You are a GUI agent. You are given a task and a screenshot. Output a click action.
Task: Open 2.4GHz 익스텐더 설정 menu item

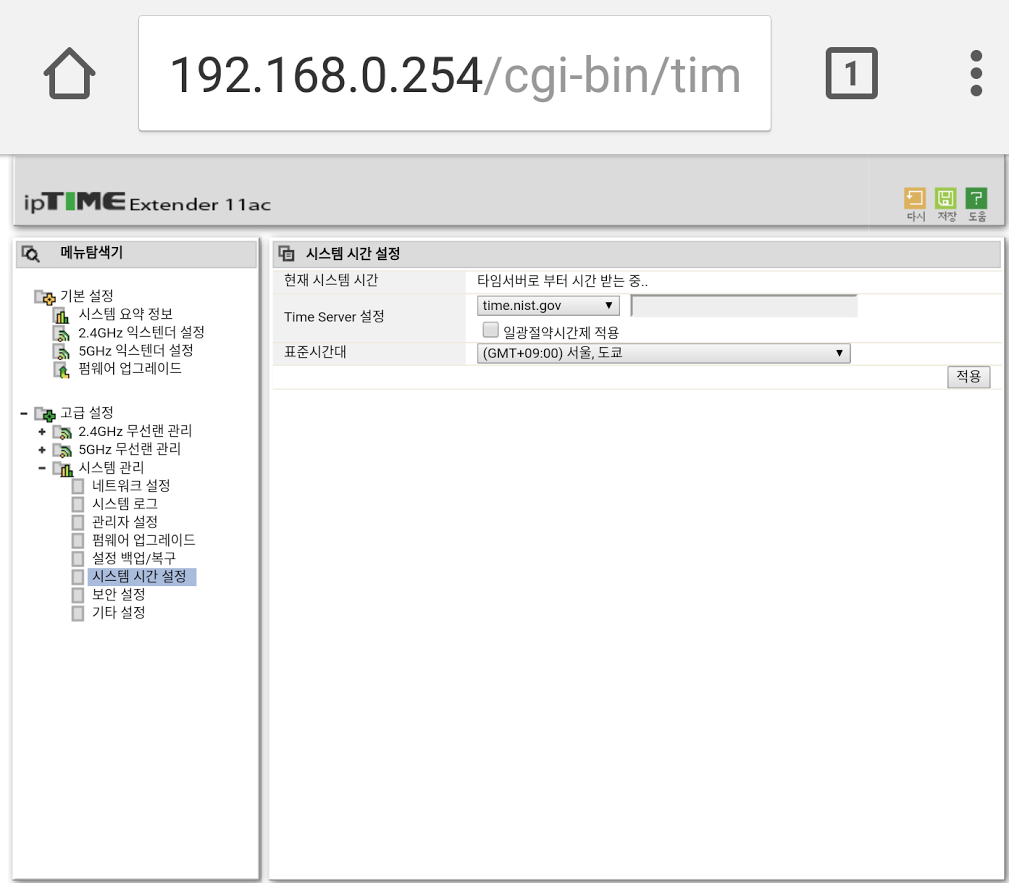click(x=142, y=332)
